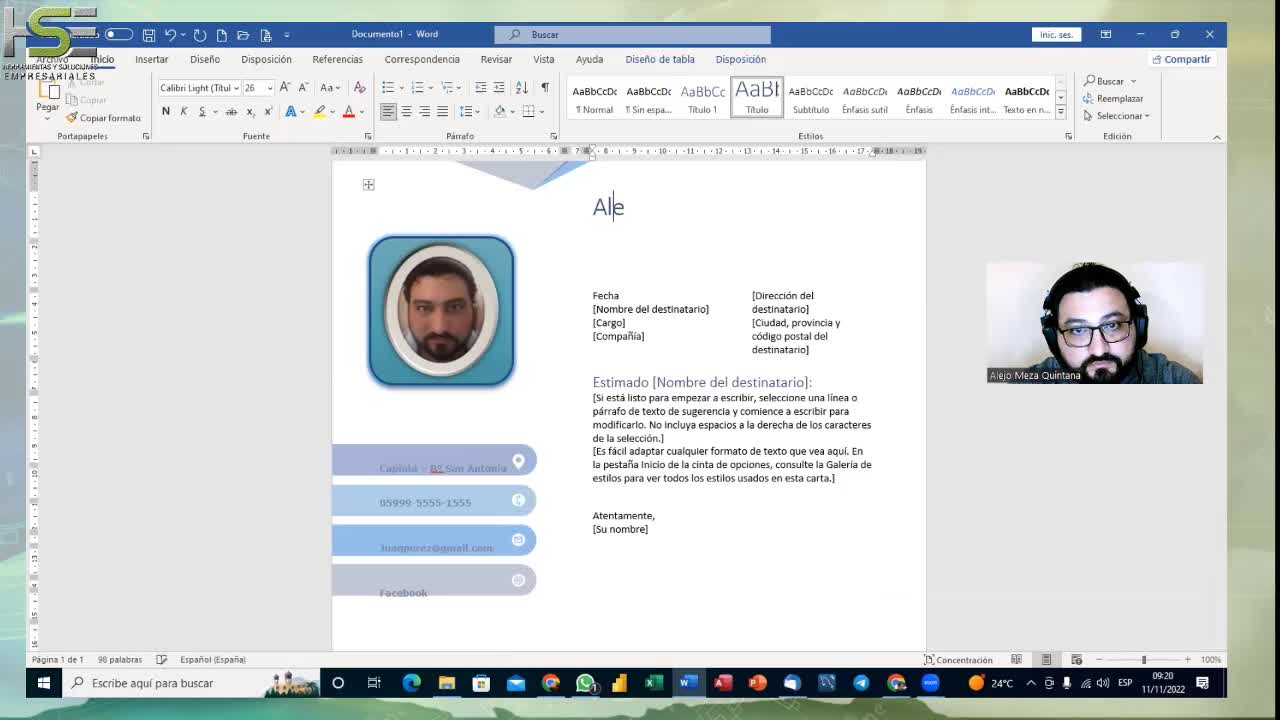Click Copiar formato format painter
Image resolution: width=1280 pixels, height=720 pixels.
[103, 118]
